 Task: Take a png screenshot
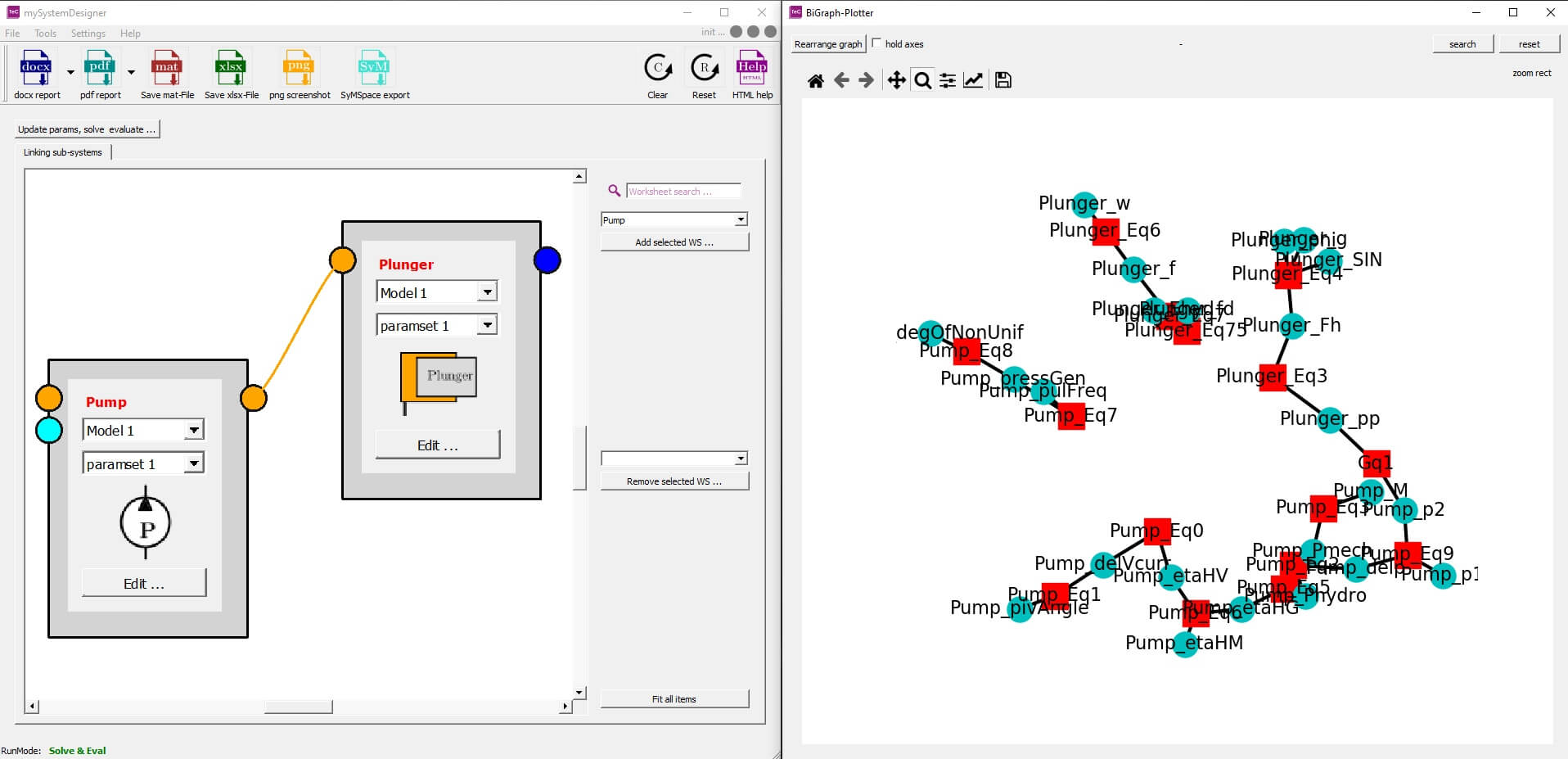[298, 69]
